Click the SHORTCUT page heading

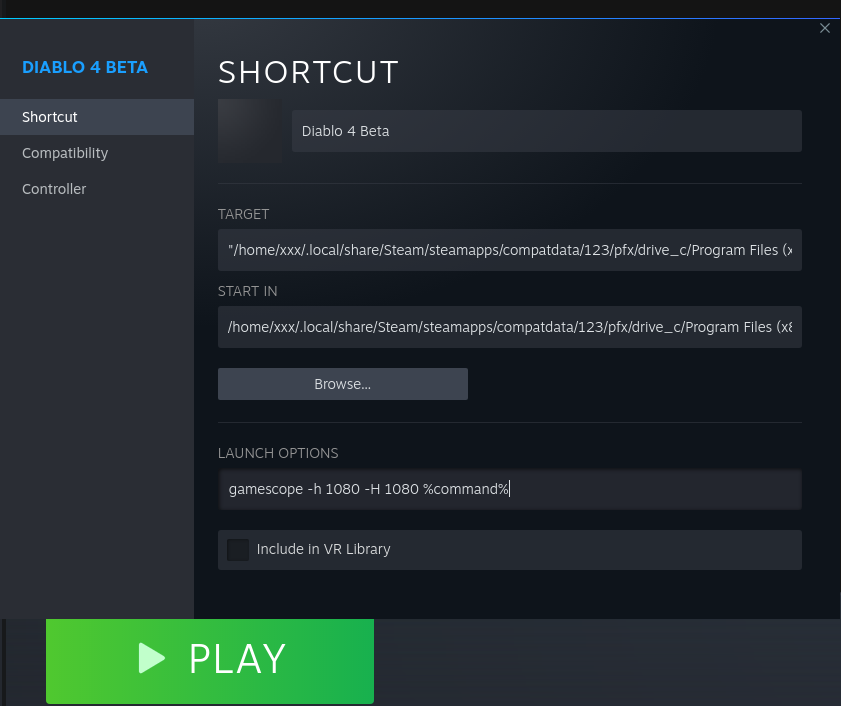pos(308,72)
